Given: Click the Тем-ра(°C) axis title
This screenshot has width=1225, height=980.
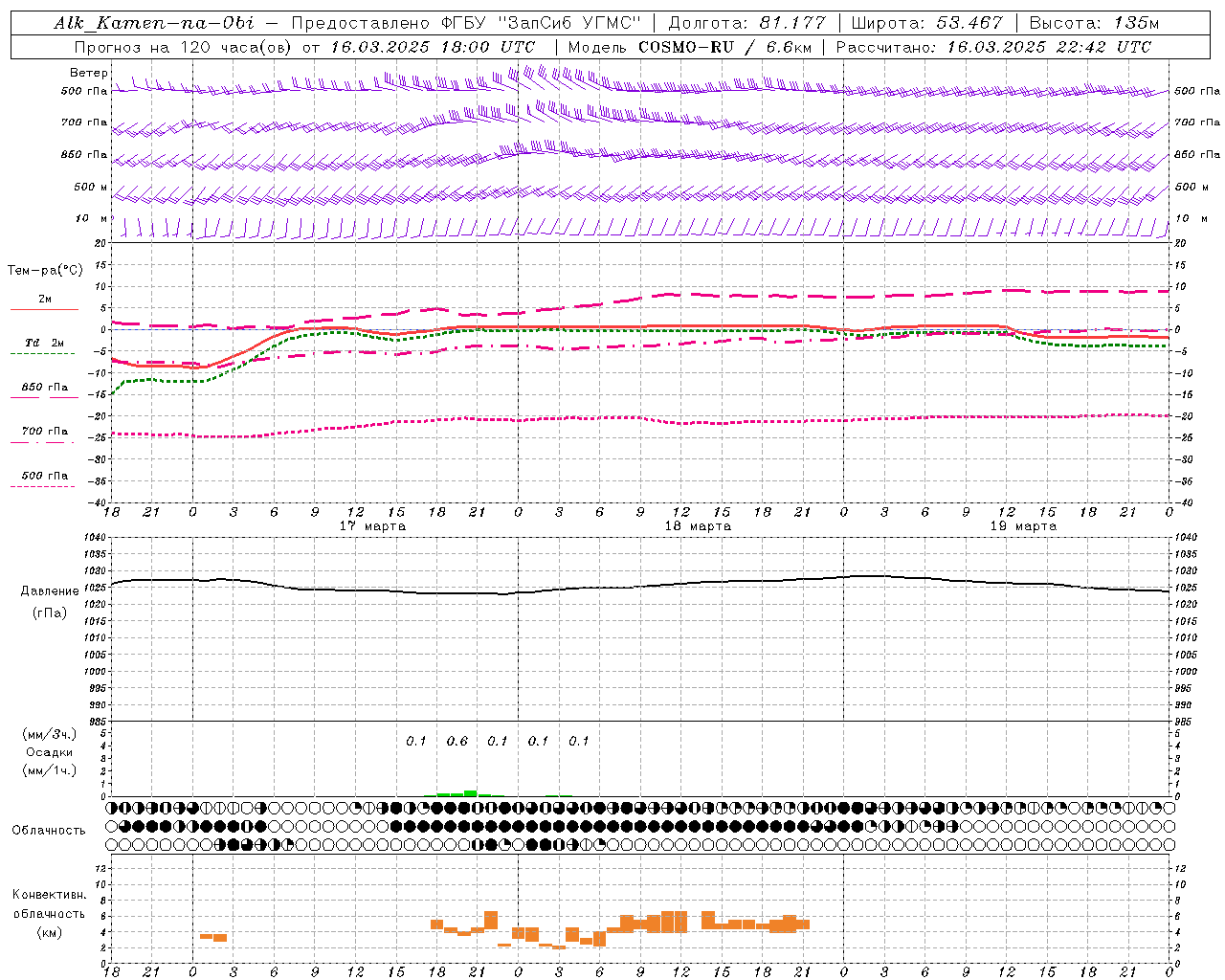Looking at the screenshot, I should tap(45, 271).
